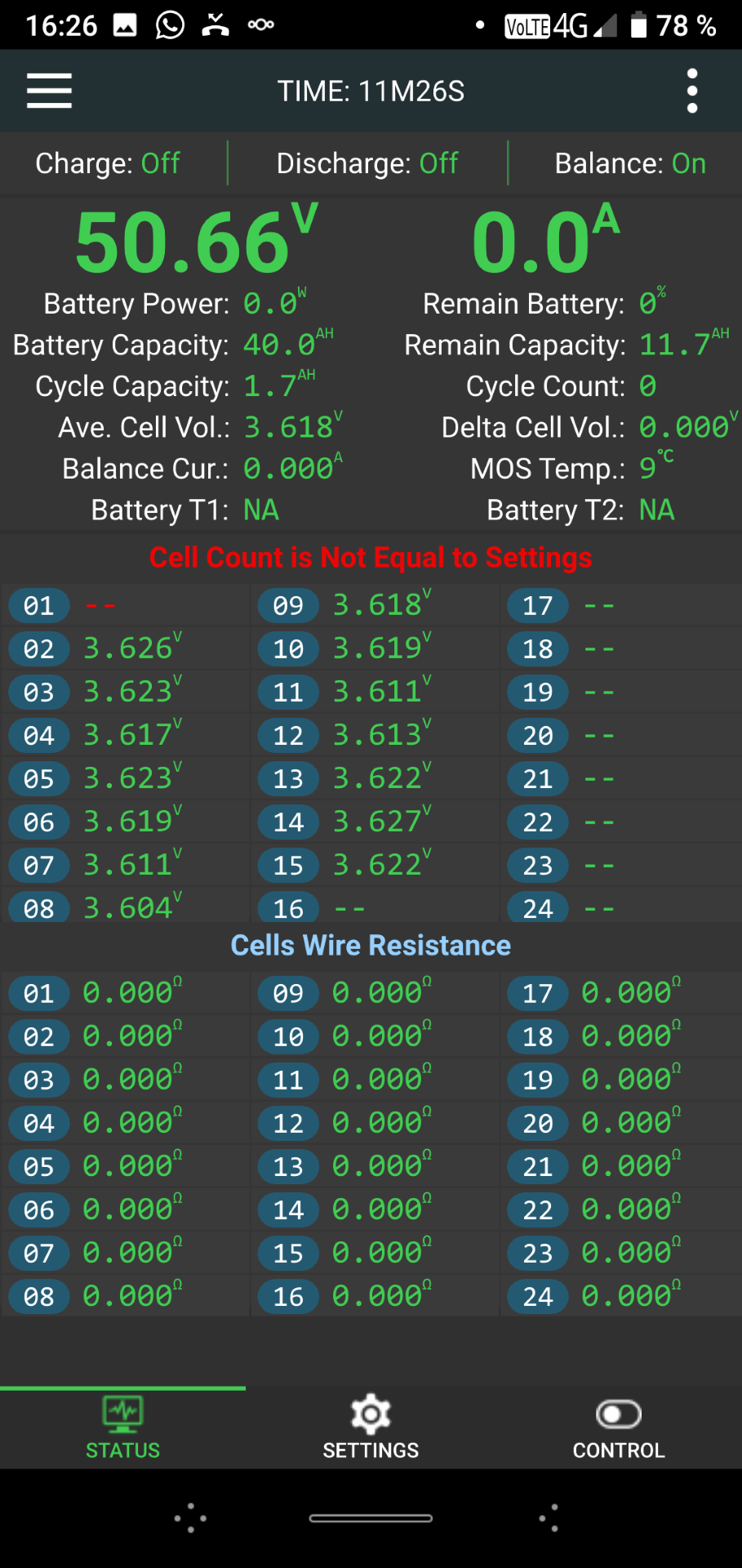Tap the image notification icon
The height and width of the screenshot is (1568, 742).
click(x=125, y=25)
